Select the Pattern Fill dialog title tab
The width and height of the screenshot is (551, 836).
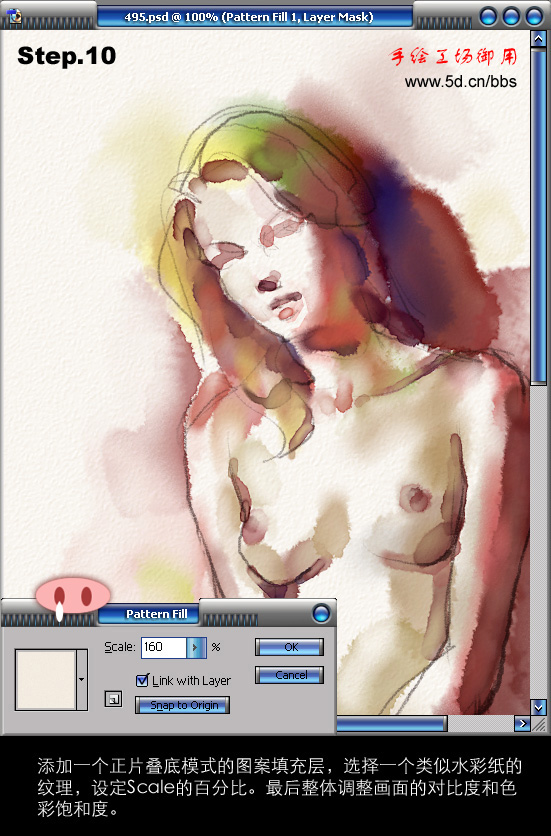[156, 614]
